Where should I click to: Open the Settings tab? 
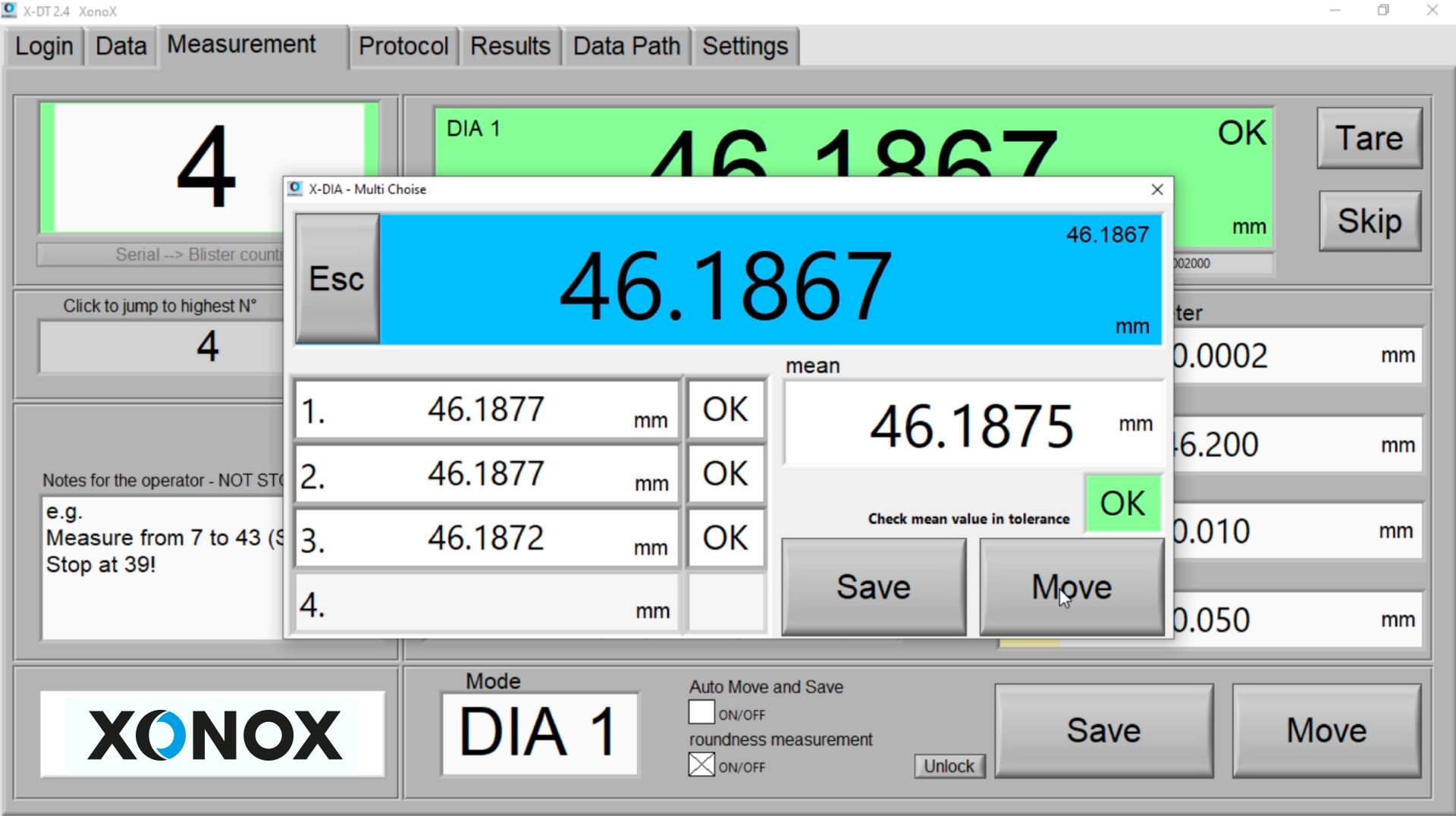(745, 46)
